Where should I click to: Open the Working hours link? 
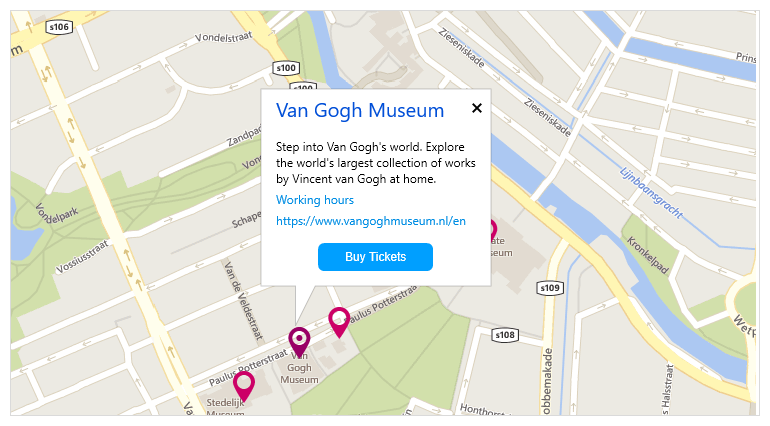(315, 200)
